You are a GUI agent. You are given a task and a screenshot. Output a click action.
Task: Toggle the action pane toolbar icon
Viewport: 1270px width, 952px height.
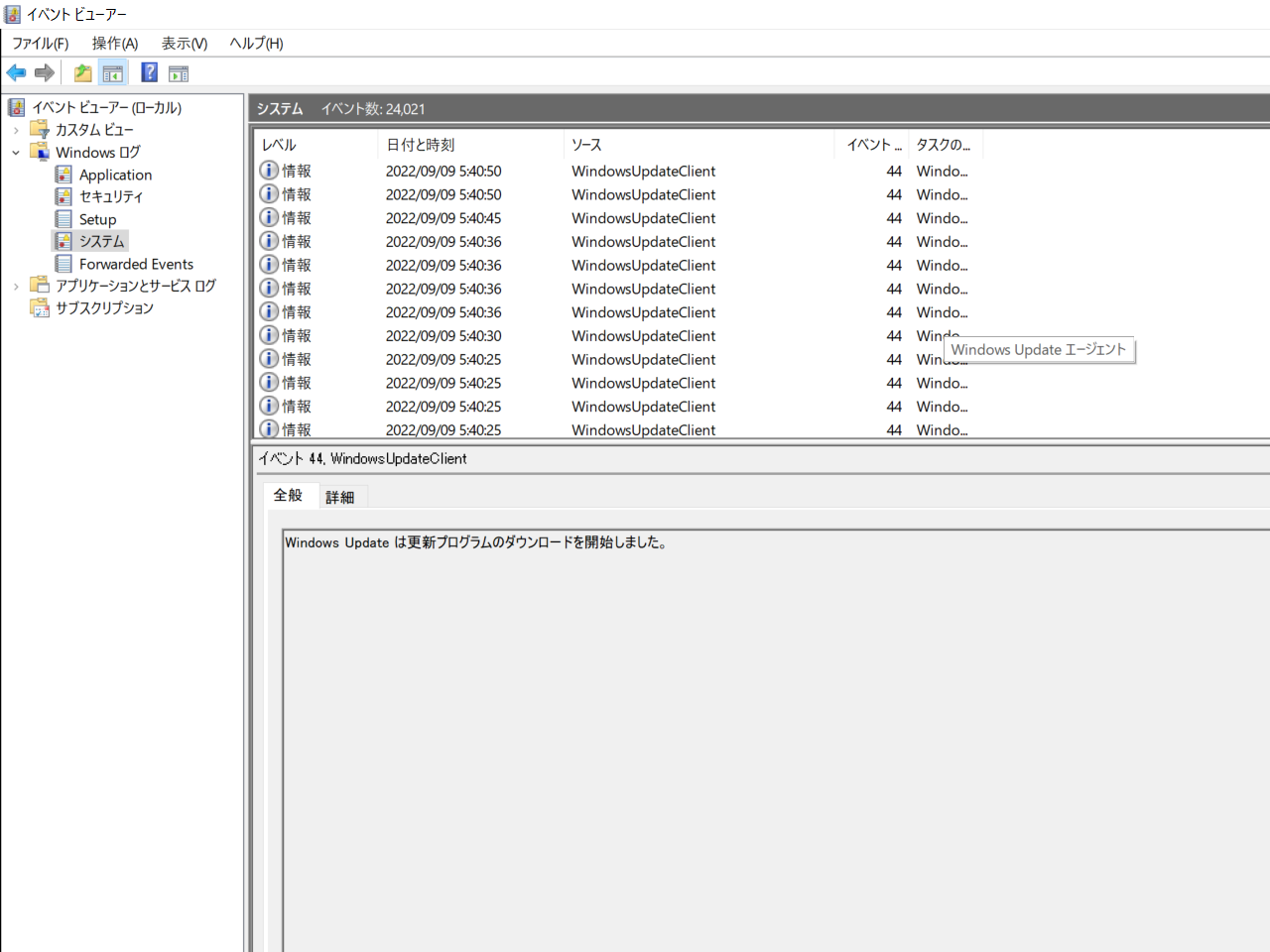point(179,72)
